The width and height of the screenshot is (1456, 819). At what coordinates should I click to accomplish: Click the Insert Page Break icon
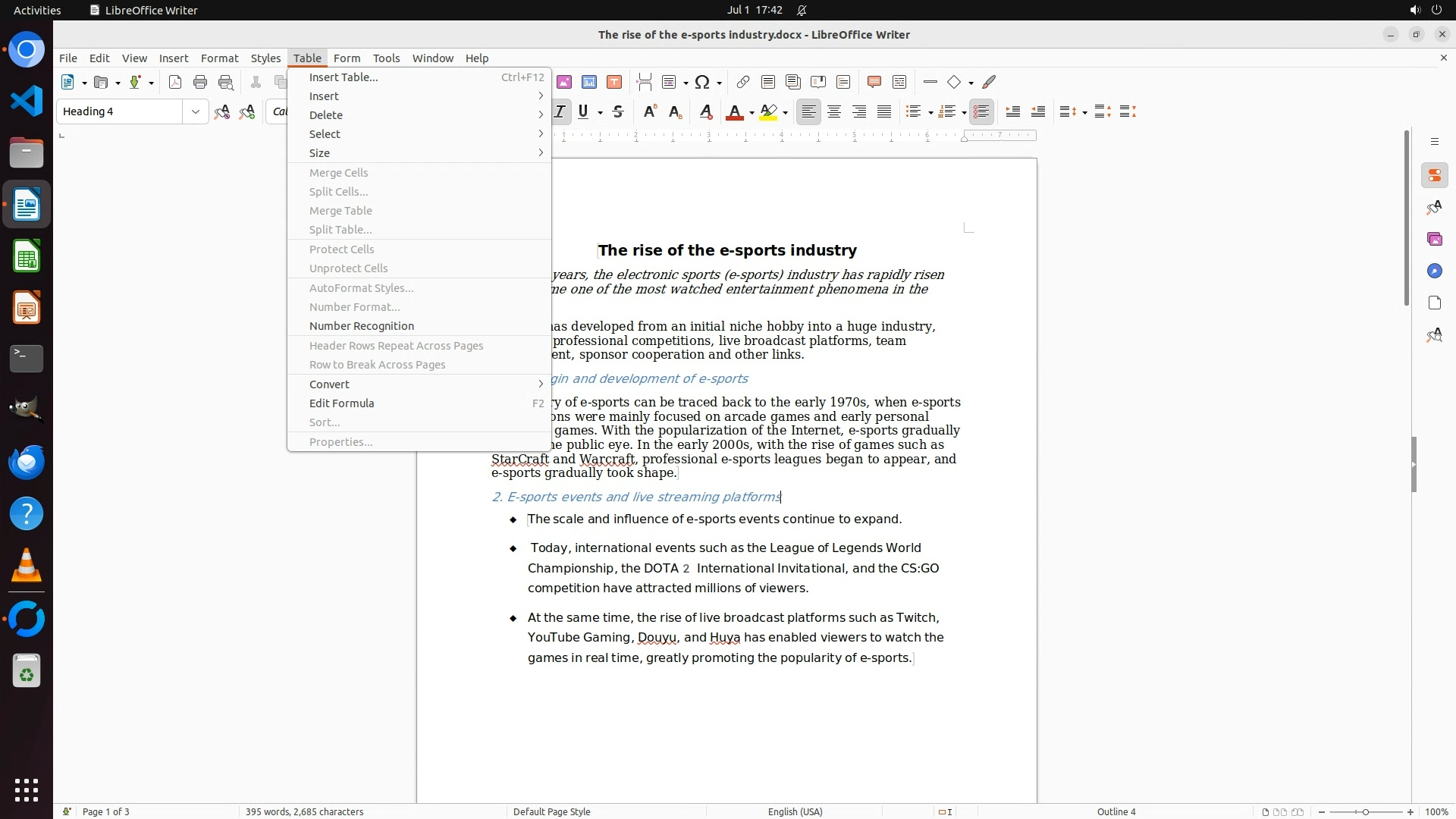645,82
